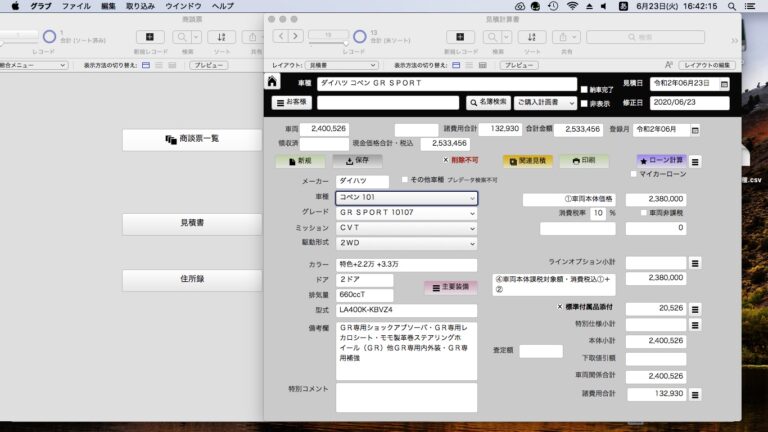This screenshot has width=768, height=432.
Task: Open the Notification Center icon
Action: (x=750, y=6)
